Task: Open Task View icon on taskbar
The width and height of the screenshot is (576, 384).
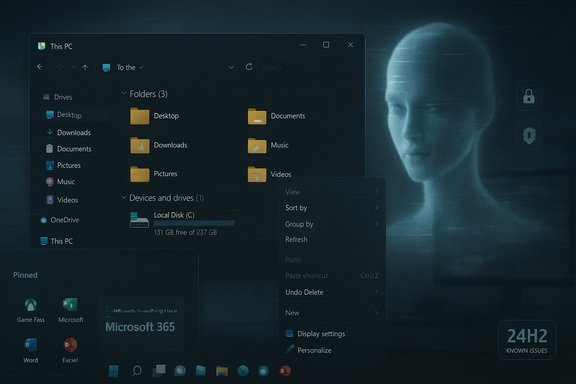Action: pyautogui.click(x=159, y=371)
